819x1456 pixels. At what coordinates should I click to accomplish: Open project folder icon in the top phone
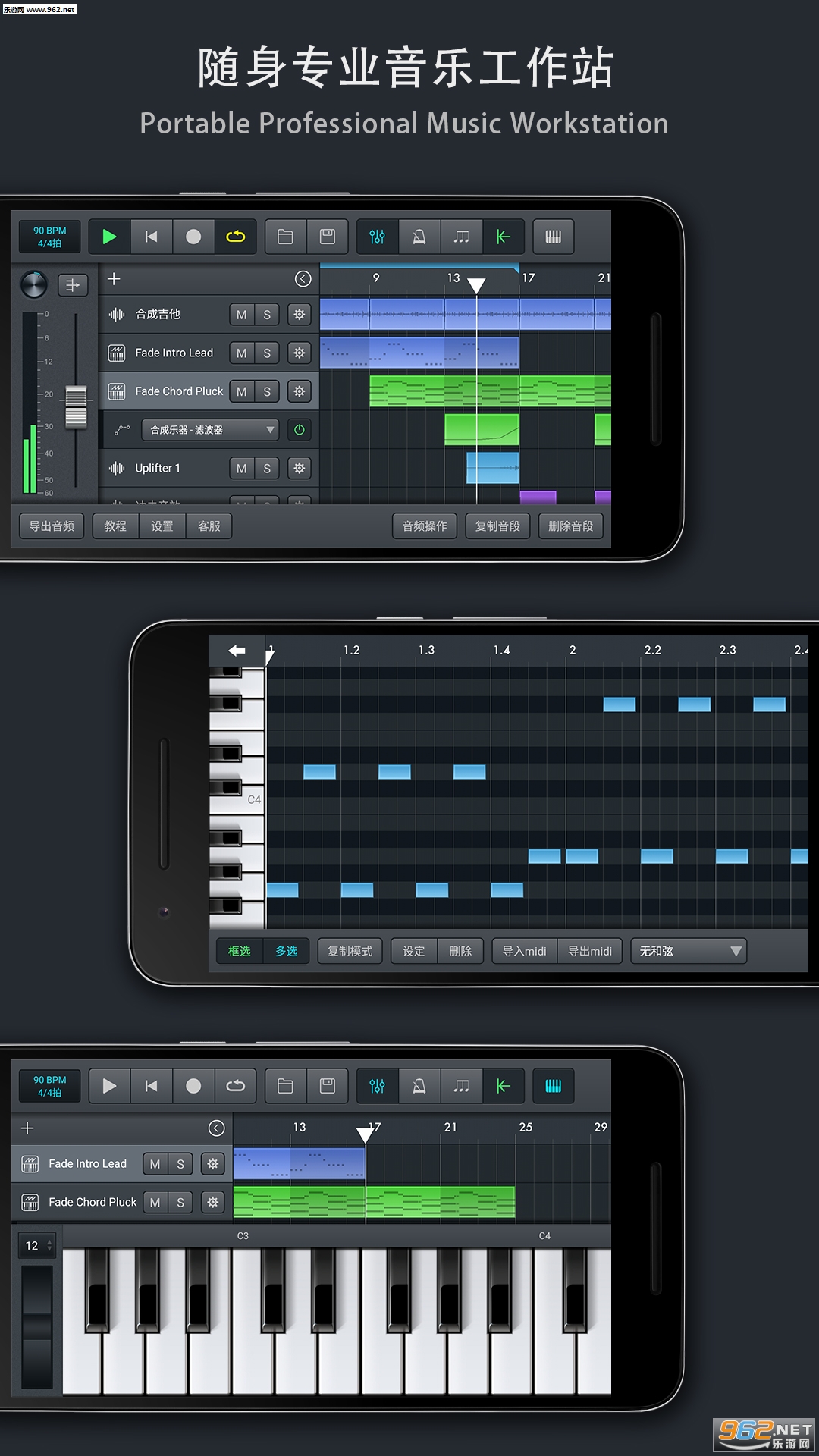tap(285, 237)
